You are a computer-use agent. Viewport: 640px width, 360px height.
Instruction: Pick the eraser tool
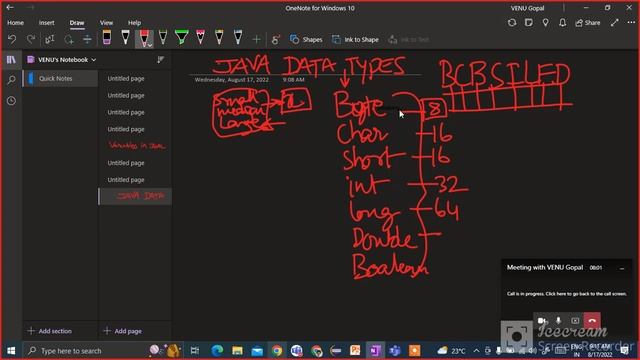click(x=107, y=38)
